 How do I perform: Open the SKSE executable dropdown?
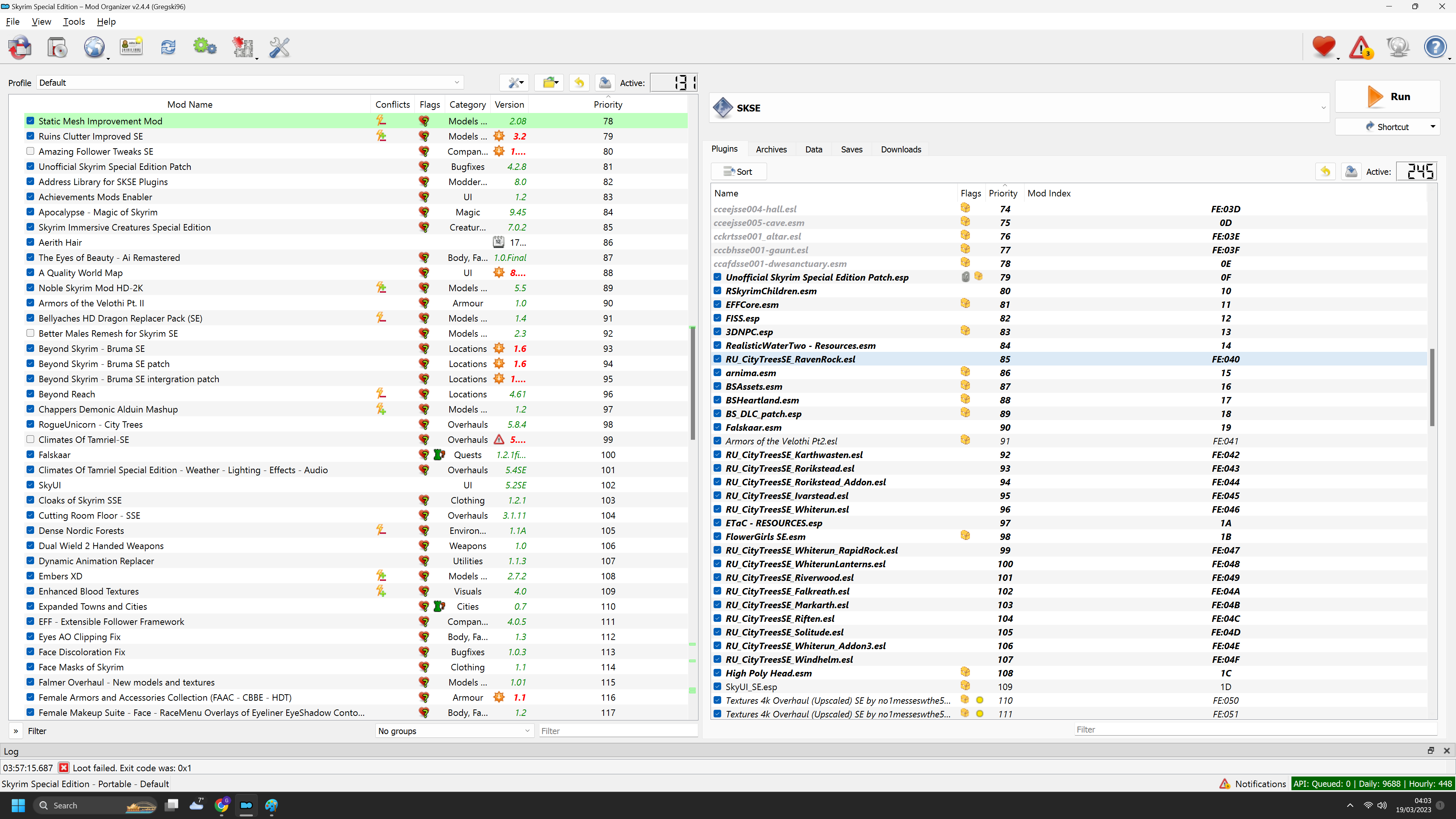click(x=1018, y=107)
